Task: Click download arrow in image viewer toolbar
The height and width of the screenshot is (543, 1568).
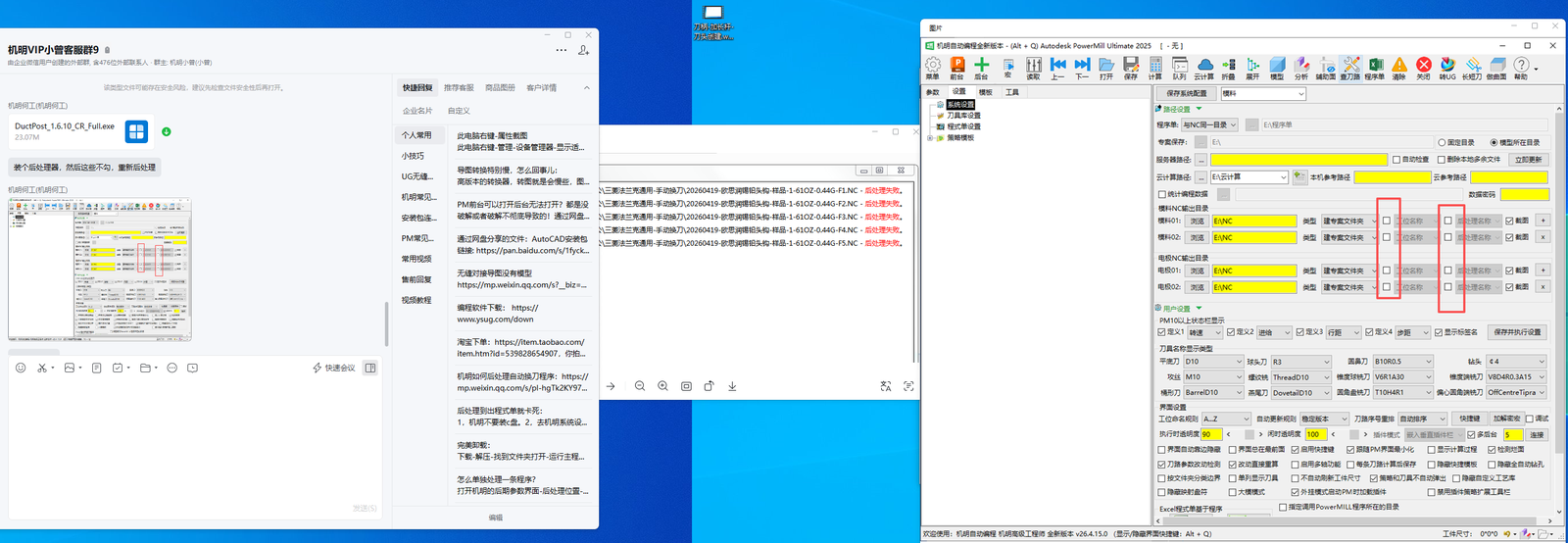Action: pos(732,386)
